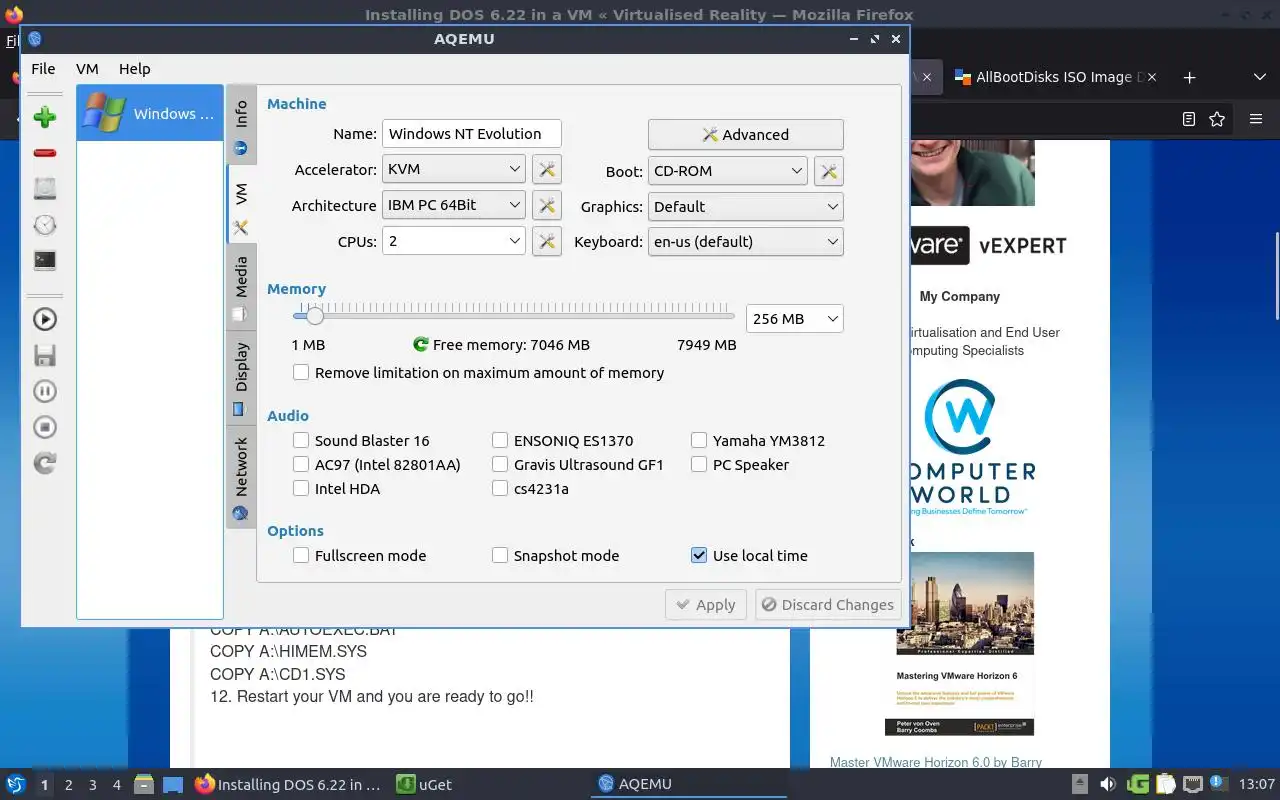
Task: Open the clock snapshot manager icon
Action: (x=44, y=224)
